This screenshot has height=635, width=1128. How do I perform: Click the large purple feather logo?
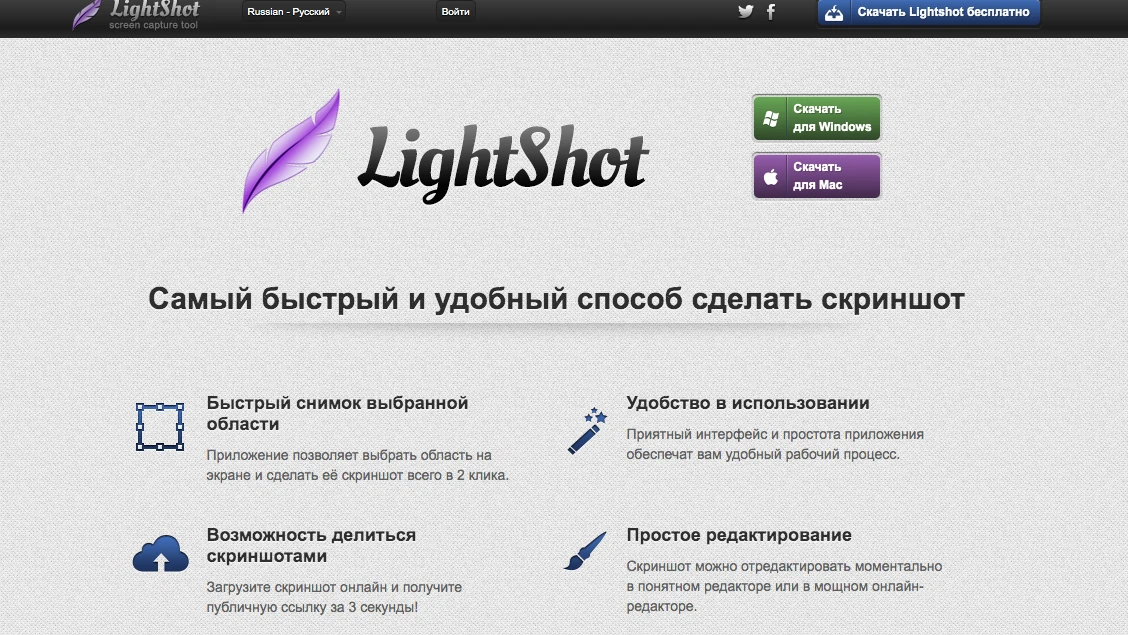(x=291, y=151)
